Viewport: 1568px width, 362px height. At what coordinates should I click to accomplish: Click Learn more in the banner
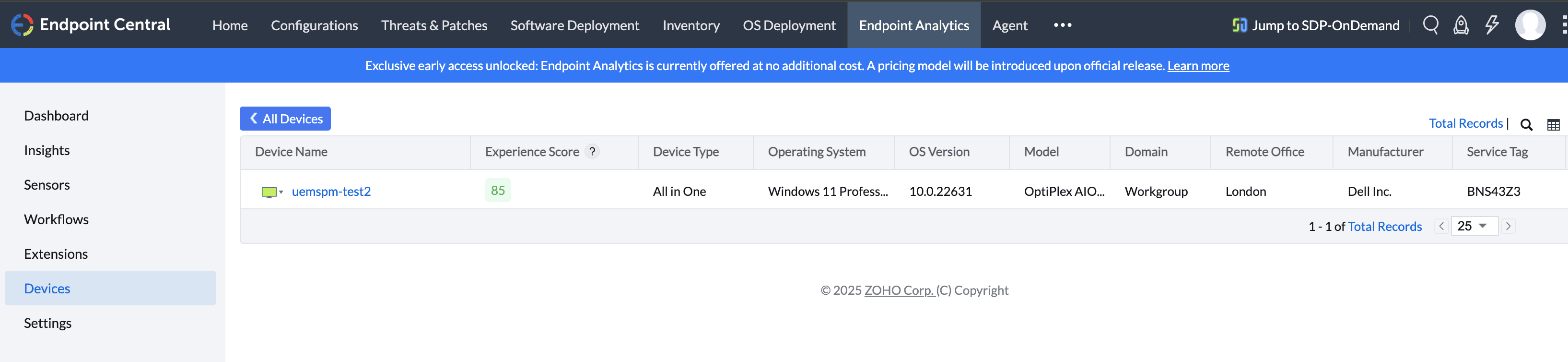click(1198, 66)
